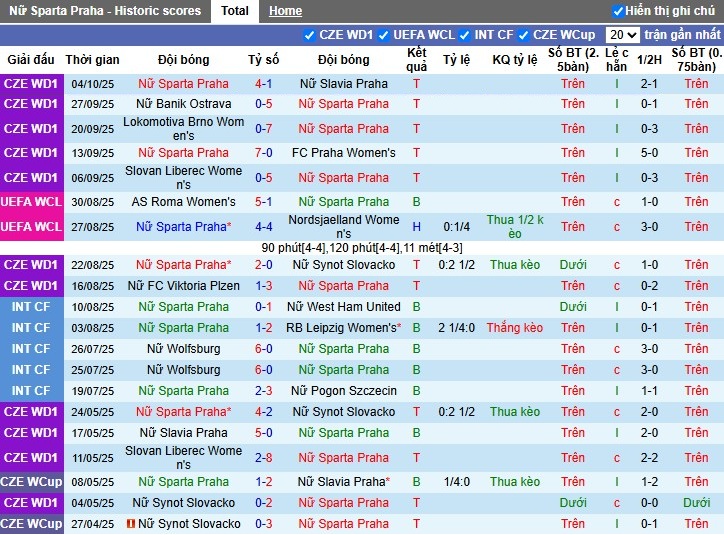This screenshot has height=535, width=724.
Task: Click the 'B' result marker for 26/07/25 match
Action: [417, 349]
